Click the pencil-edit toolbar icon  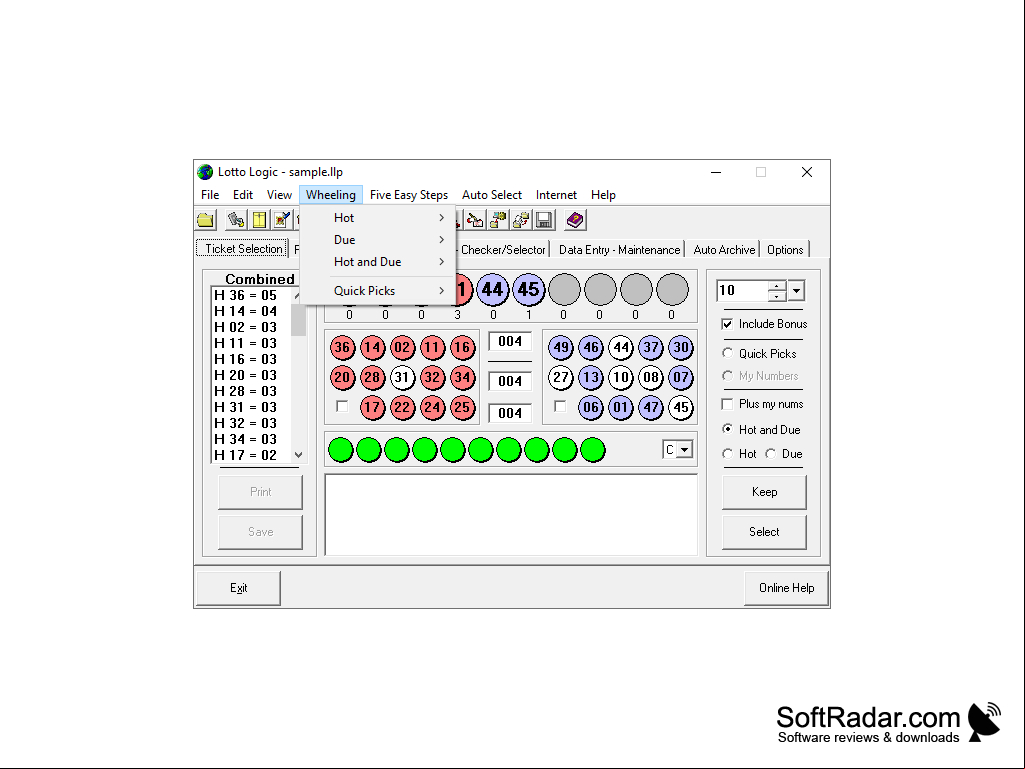tap(282, 220)
